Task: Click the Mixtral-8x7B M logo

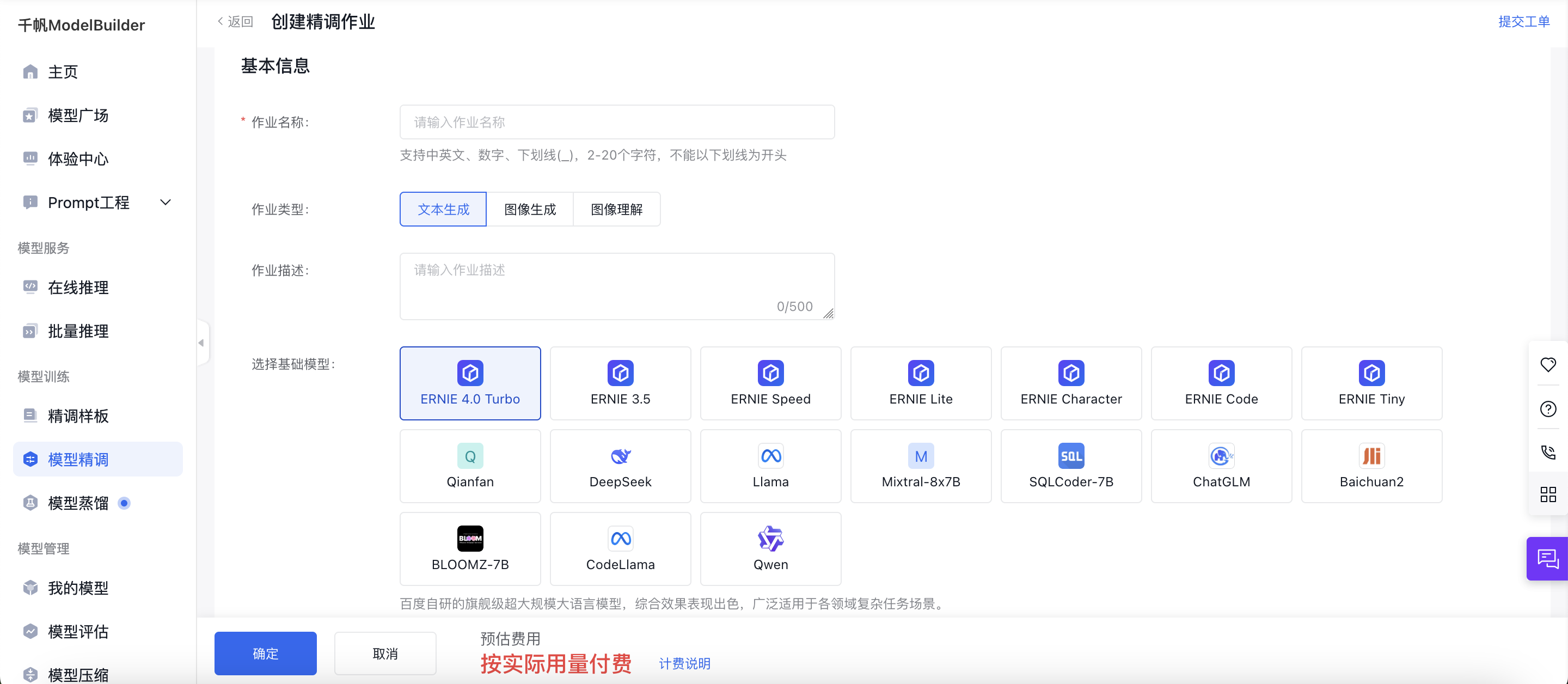Action: click(x=921, y=456)
